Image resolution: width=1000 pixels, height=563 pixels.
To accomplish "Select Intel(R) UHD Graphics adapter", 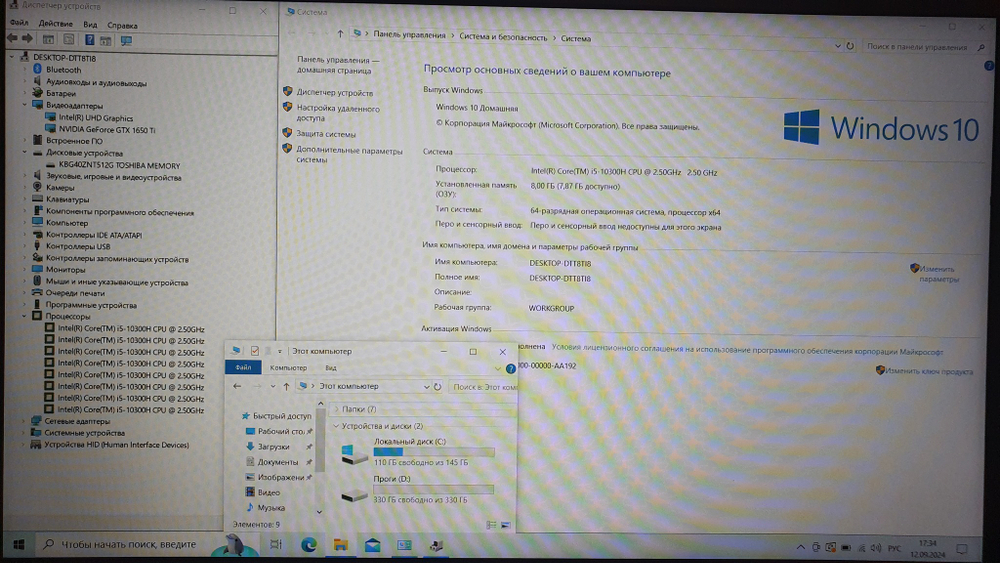I will 96,118.
